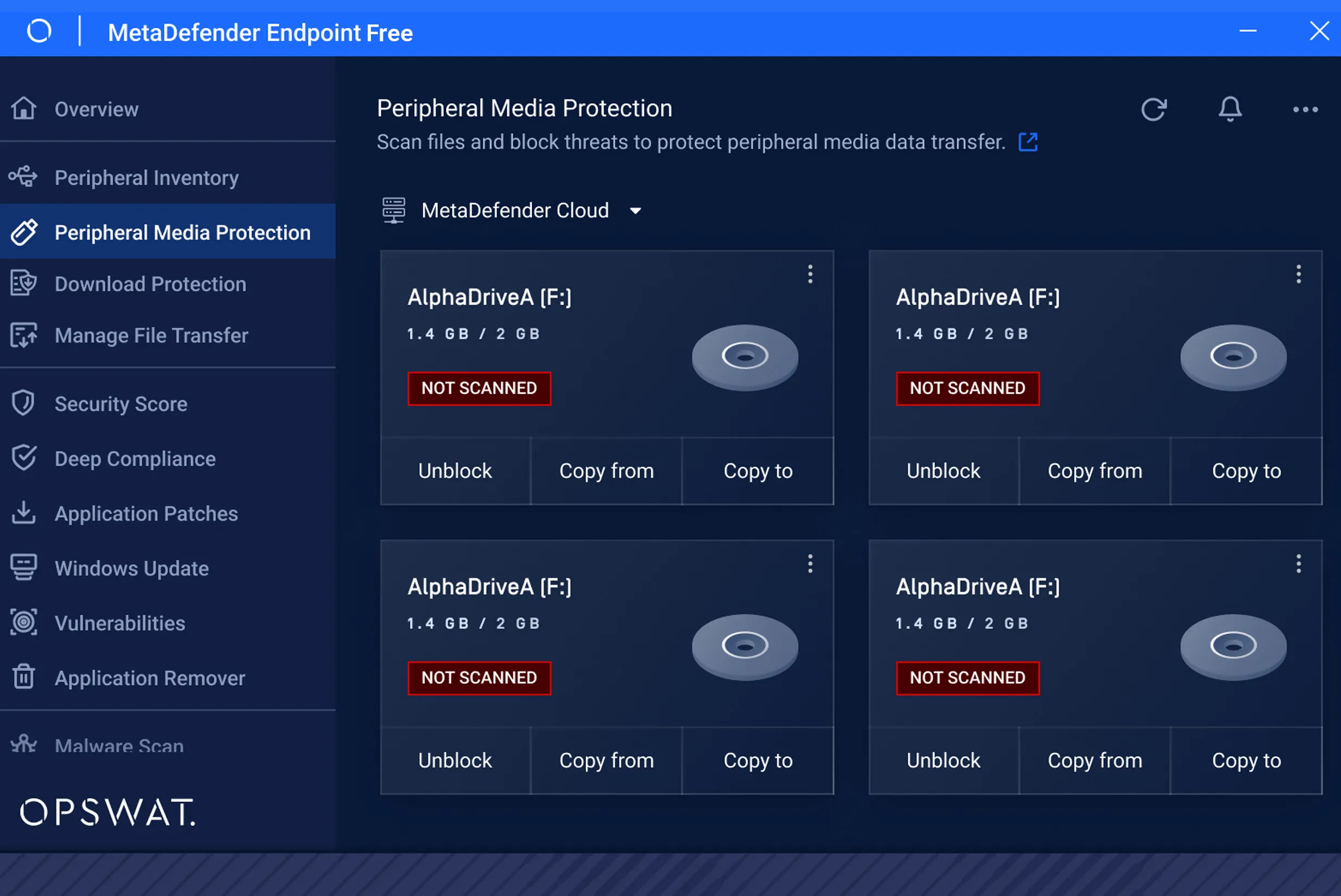Viewport: 1341px width, 896px height.
Task: Open the kebab menu on the top-left drive card
Action: point(810,274)
